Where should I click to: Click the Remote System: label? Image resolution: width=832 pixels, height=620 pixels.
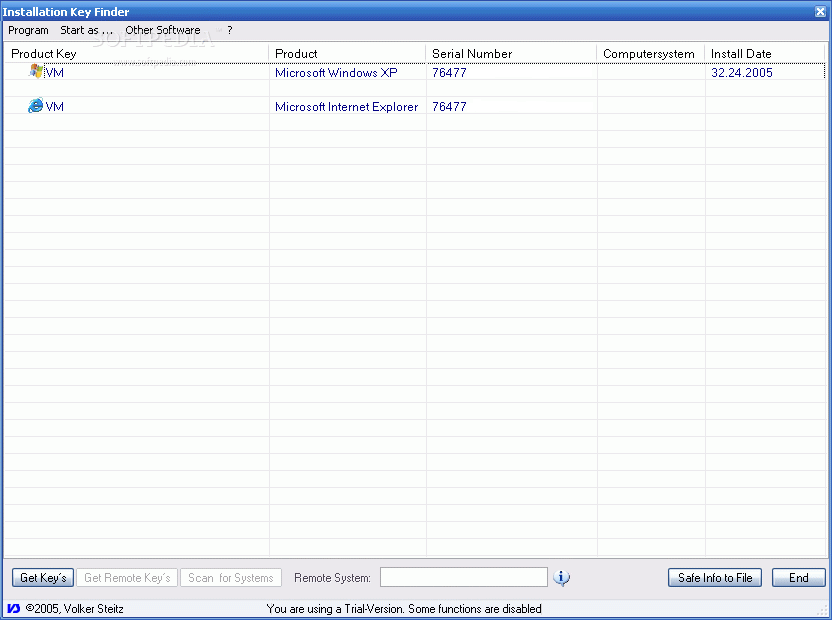[x=332, y=578]
